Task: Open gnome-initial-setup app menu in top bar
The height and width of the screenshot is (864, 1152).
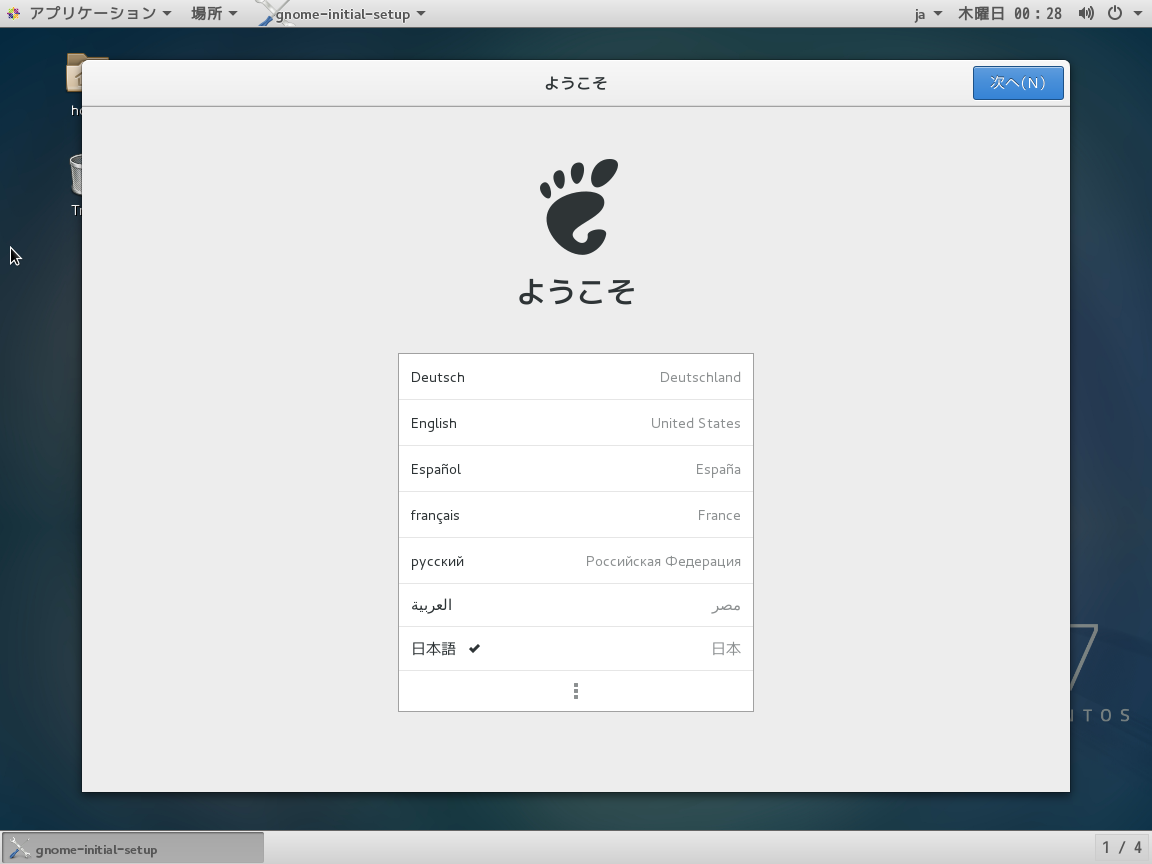Action: coord(342,13)
